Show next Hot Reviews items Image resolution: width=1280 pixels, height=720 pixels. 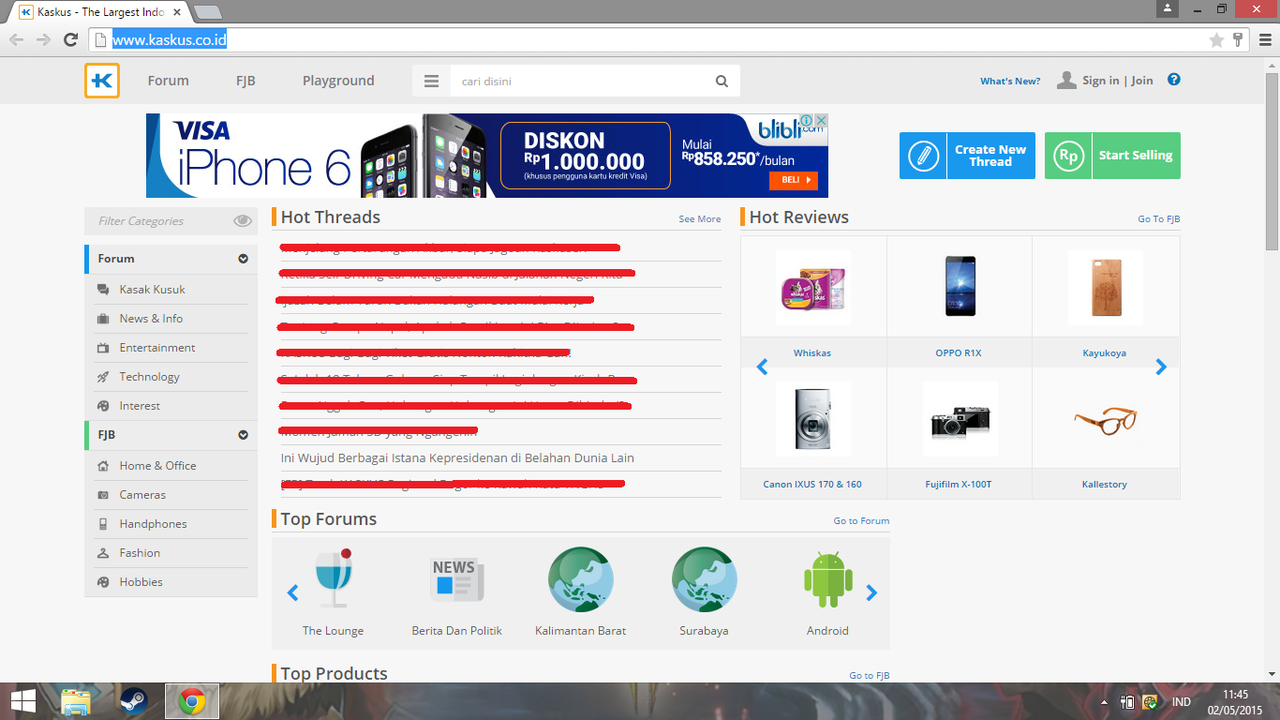(x=1161, y=367)
